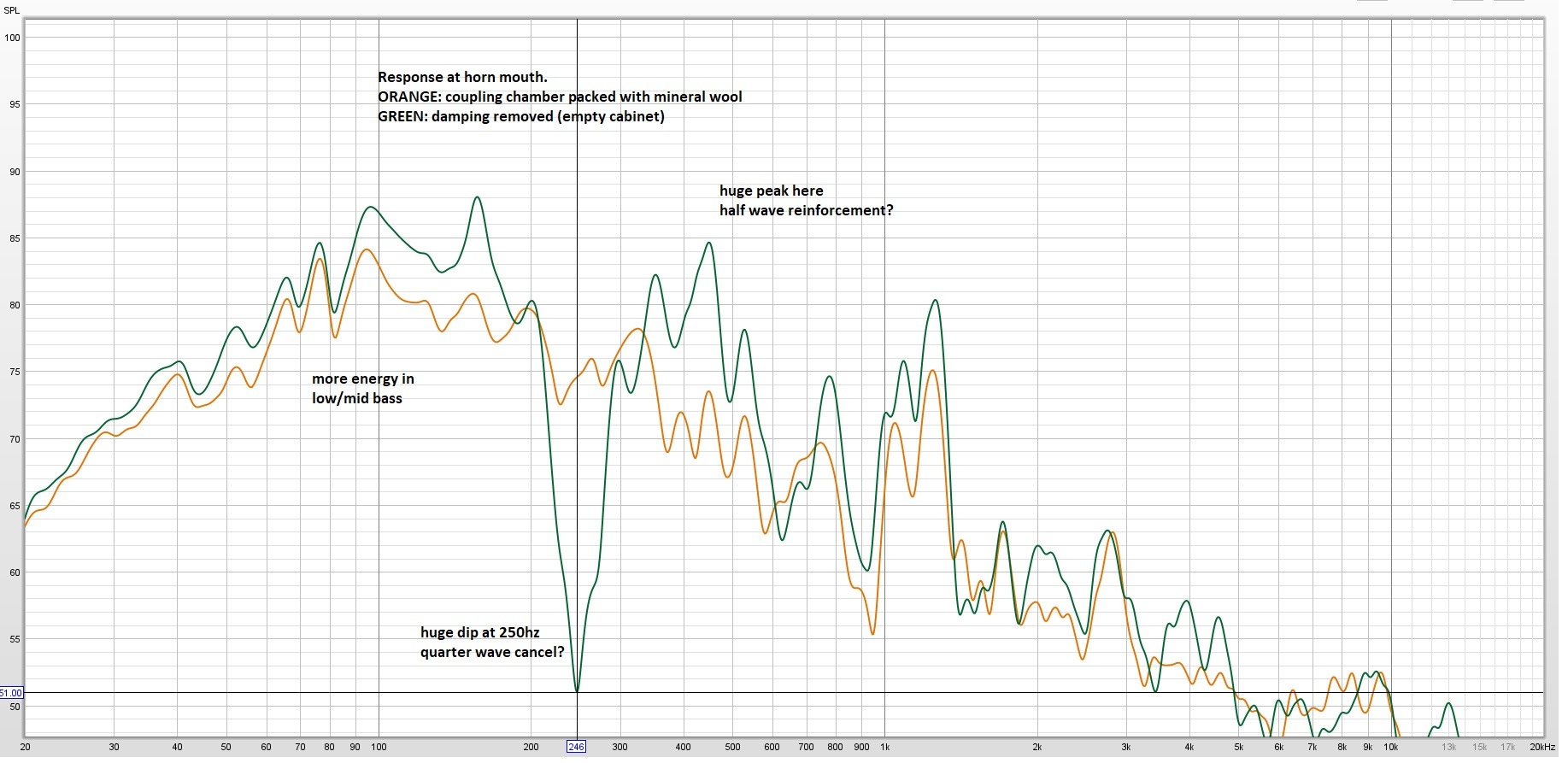
Task: Click the "huge peak here" annotation
Action: (772, 191)
